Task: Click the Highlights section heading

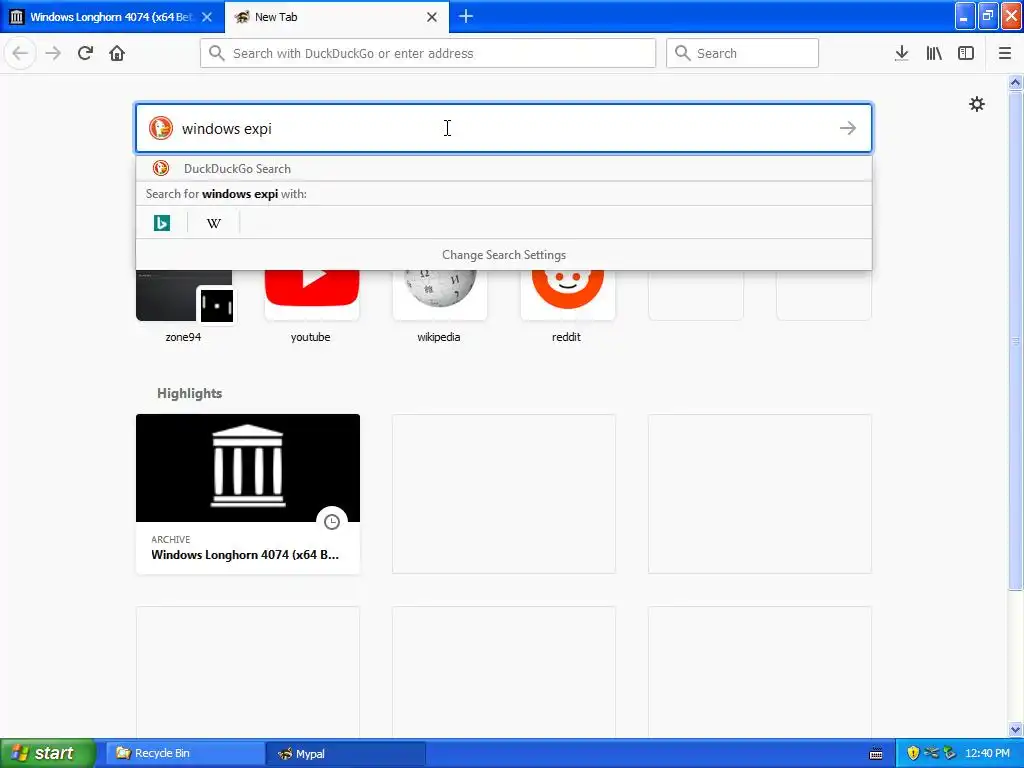Action: (x=189, y=393)
